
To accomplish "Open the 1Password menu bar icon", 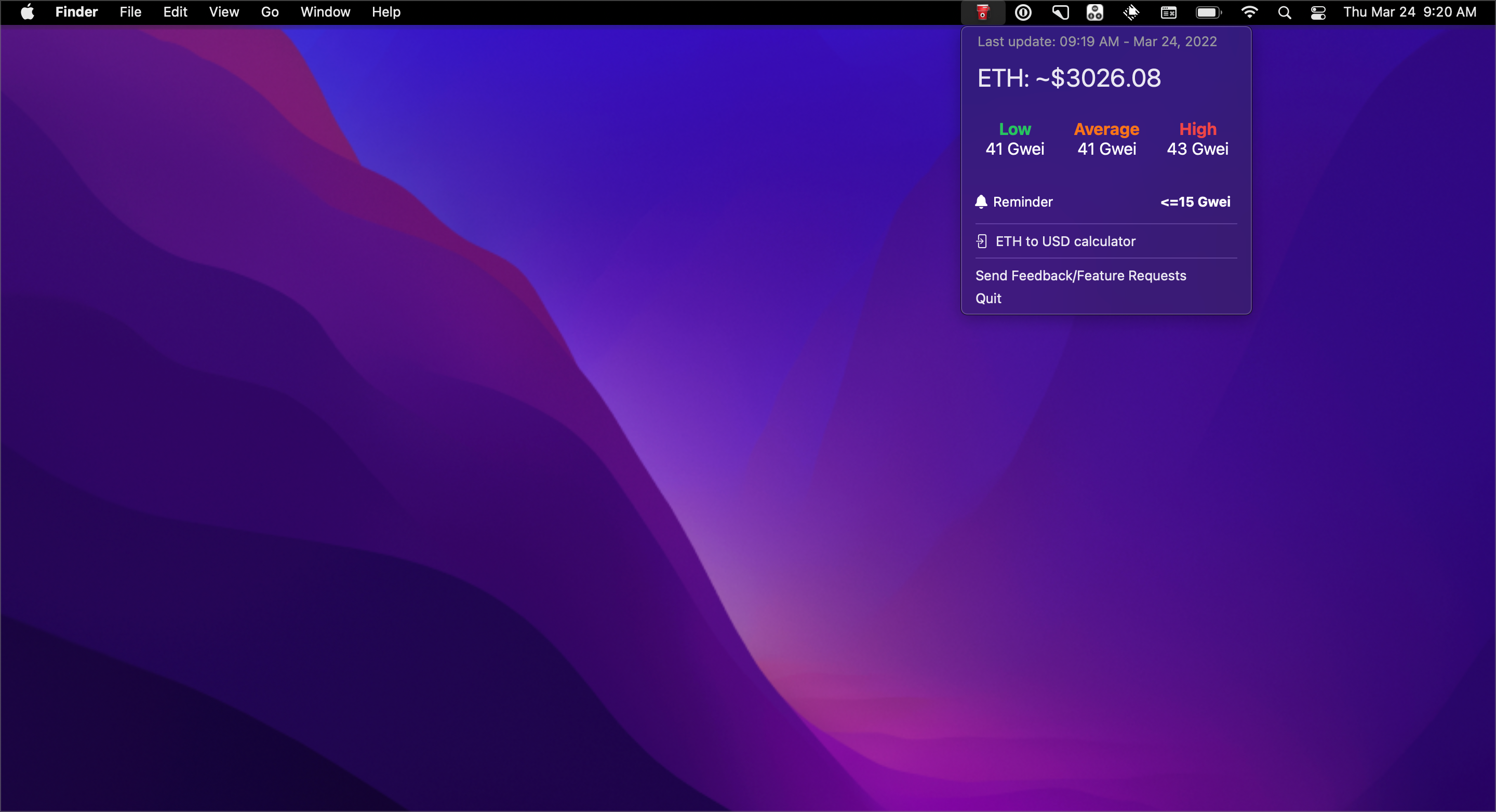I will [1023, 12].
